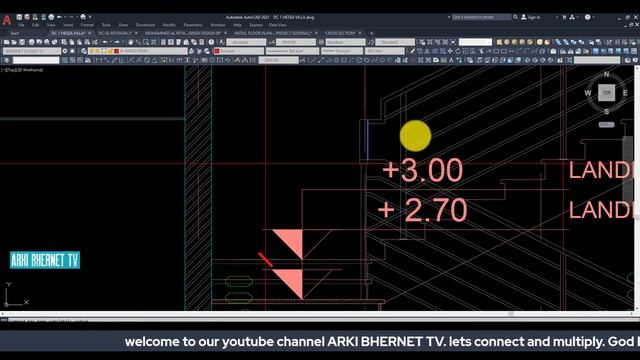Click the Redo arrow in Standard toolbar
This screenshot has width=640, height=360.
pos(117,42)
